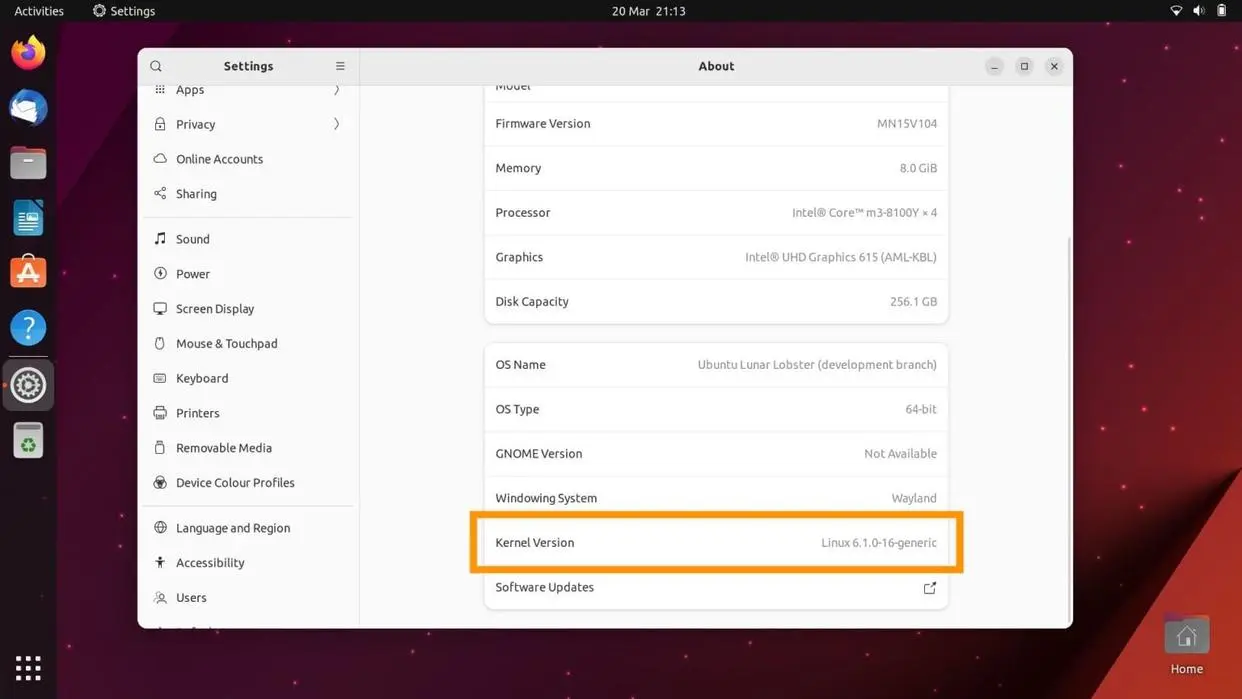Maximize the Settings window
The image size is (1242, 699).
point(1024,66)
